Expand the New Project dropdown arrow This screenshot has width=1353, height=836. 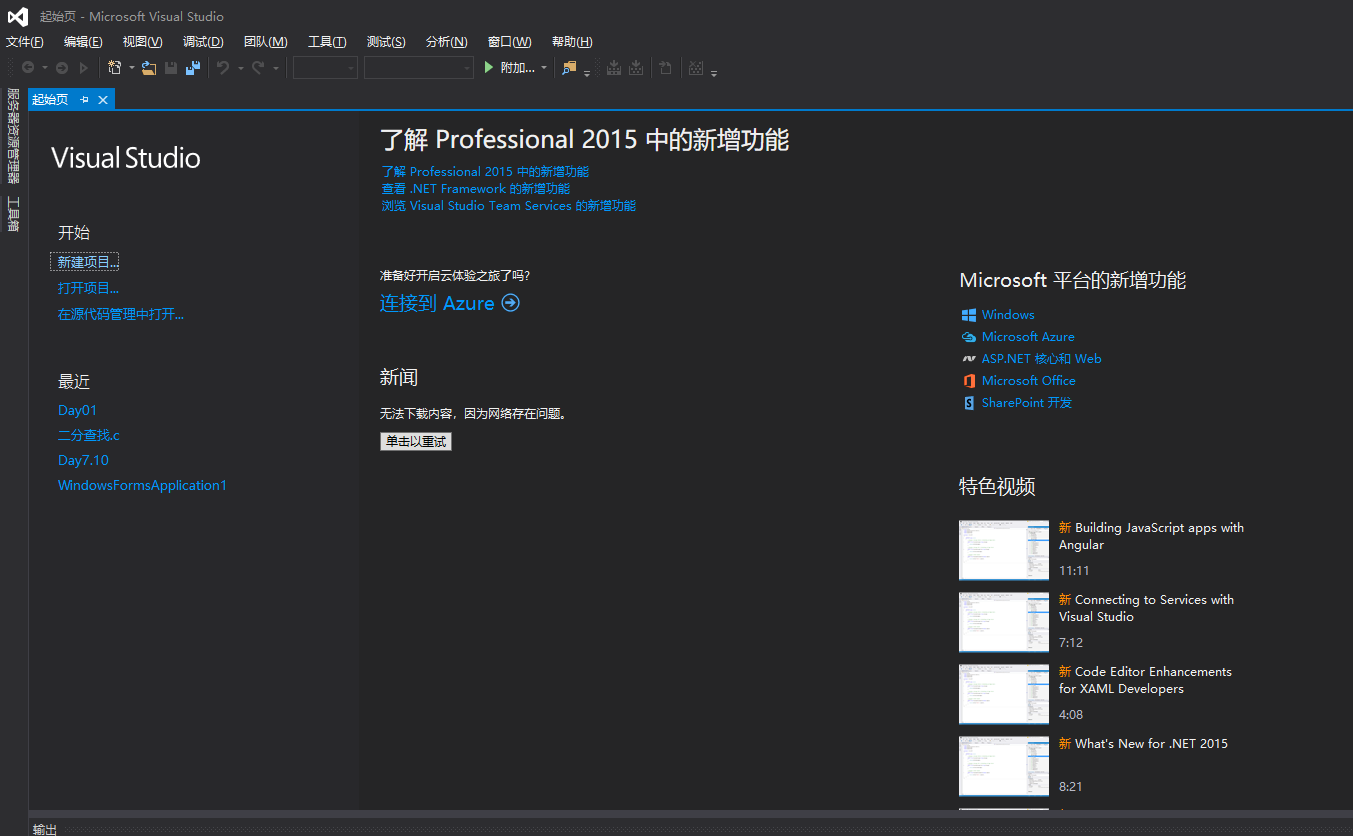coord(131,67)
